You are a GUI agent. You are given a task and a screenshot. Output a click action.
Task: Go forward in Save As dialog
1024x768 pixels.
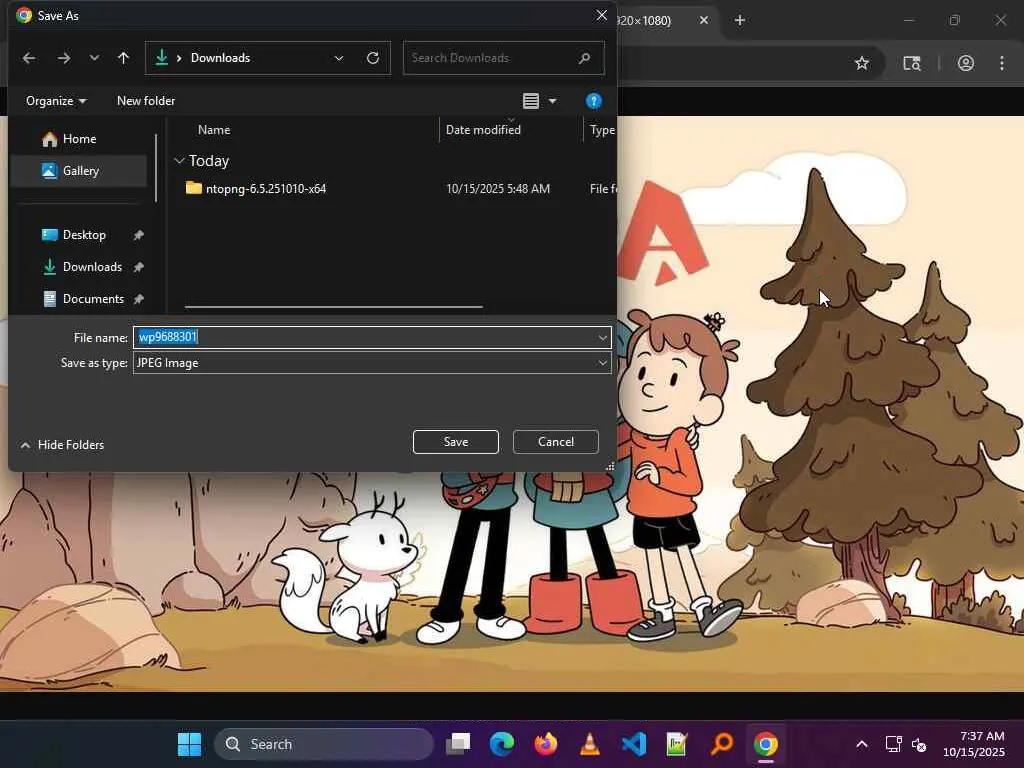[63, 58]
